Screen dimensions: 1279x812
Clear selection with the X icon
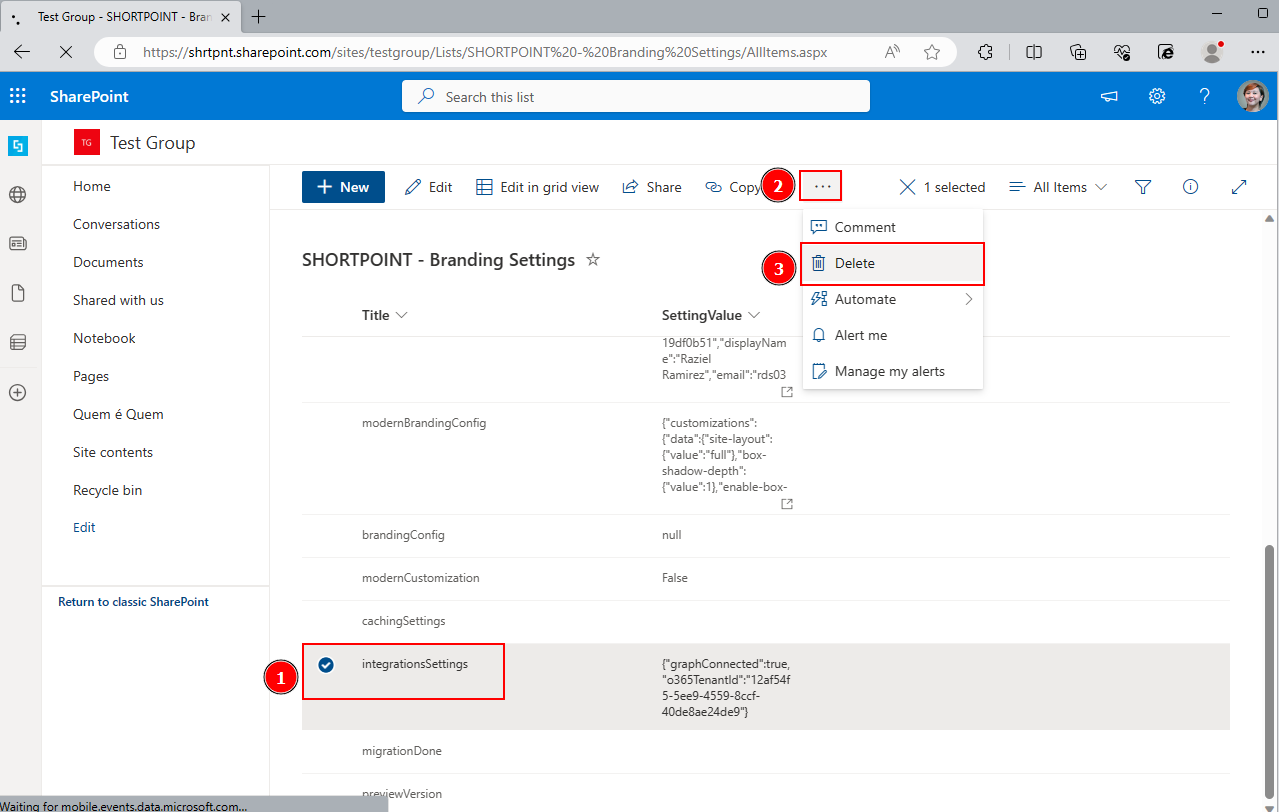tap(907, 187)
